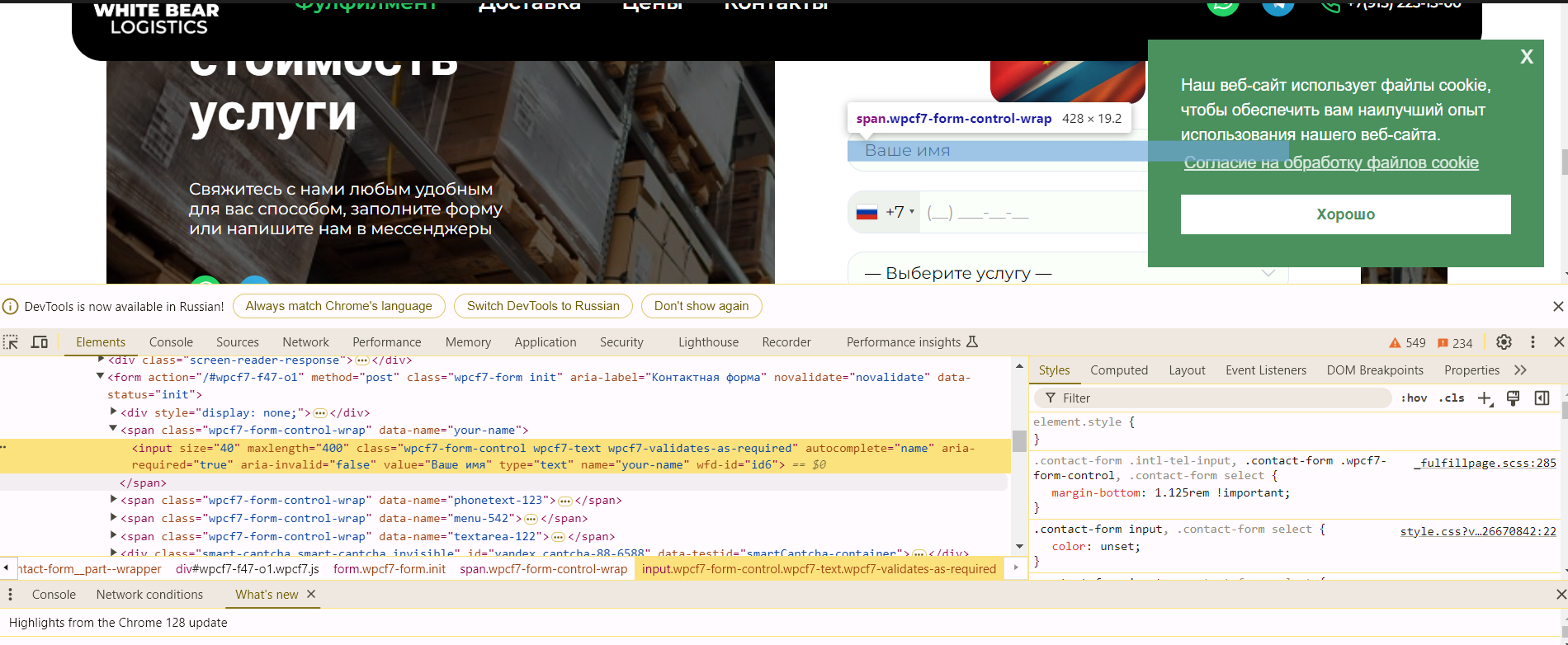Close the green cookie notice with X
This screenshot has height=645, width=1568.
pyautogui.click(x=1527, y=56)
